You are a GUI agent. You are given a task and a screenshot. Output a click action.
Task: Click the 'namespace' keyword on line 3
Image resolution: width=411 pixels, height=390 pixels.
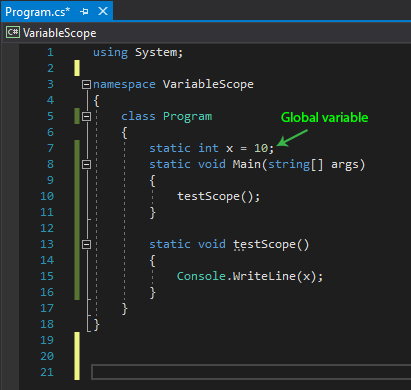pyautogui.click(x=124, y=84)
